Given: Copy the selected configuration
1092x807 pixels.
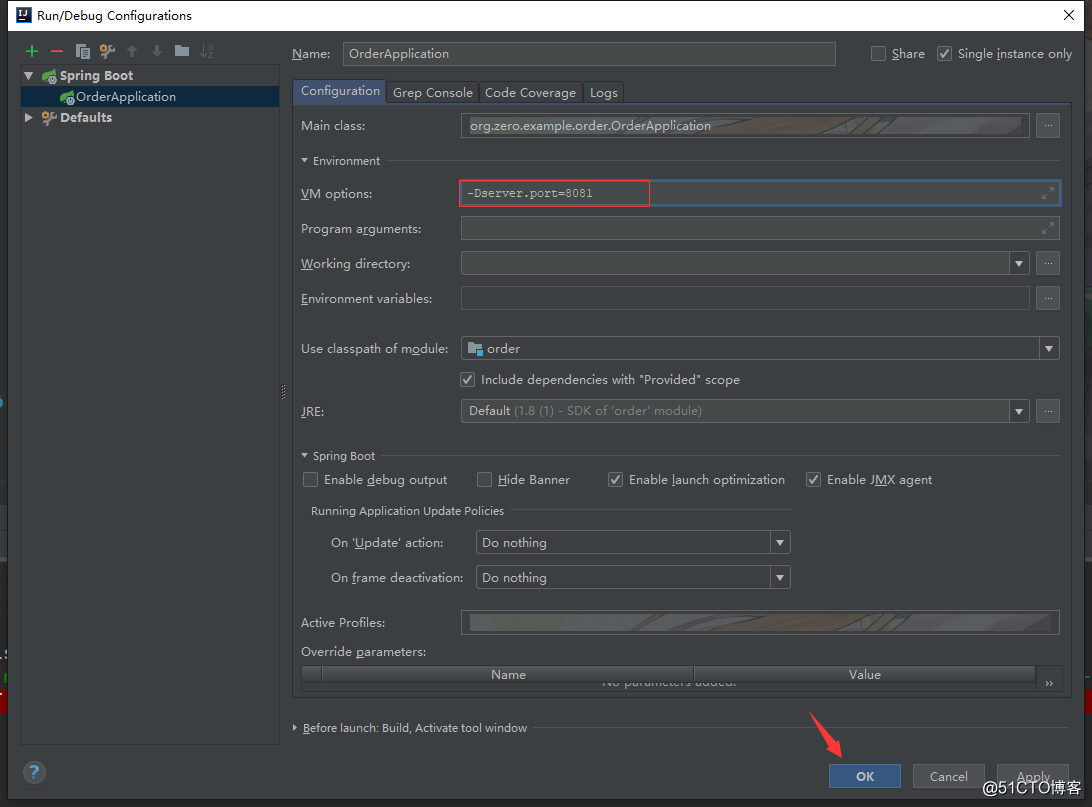Looking at the screenshot, I should click(82, 51).
